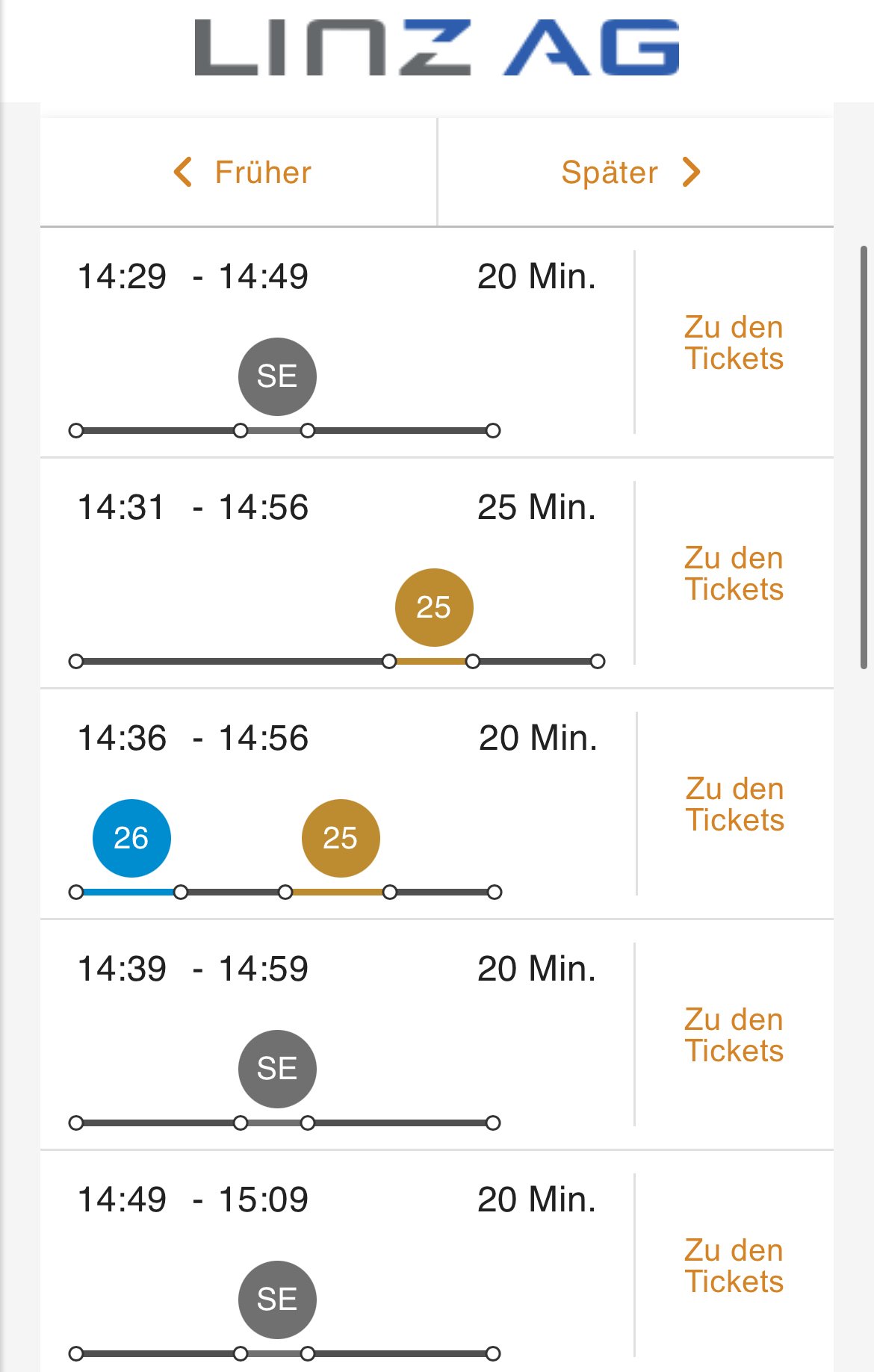Click the SE badge for 14:39 departure
Viewport: 874px width, 1372px height.
(x=277, y=1069)
